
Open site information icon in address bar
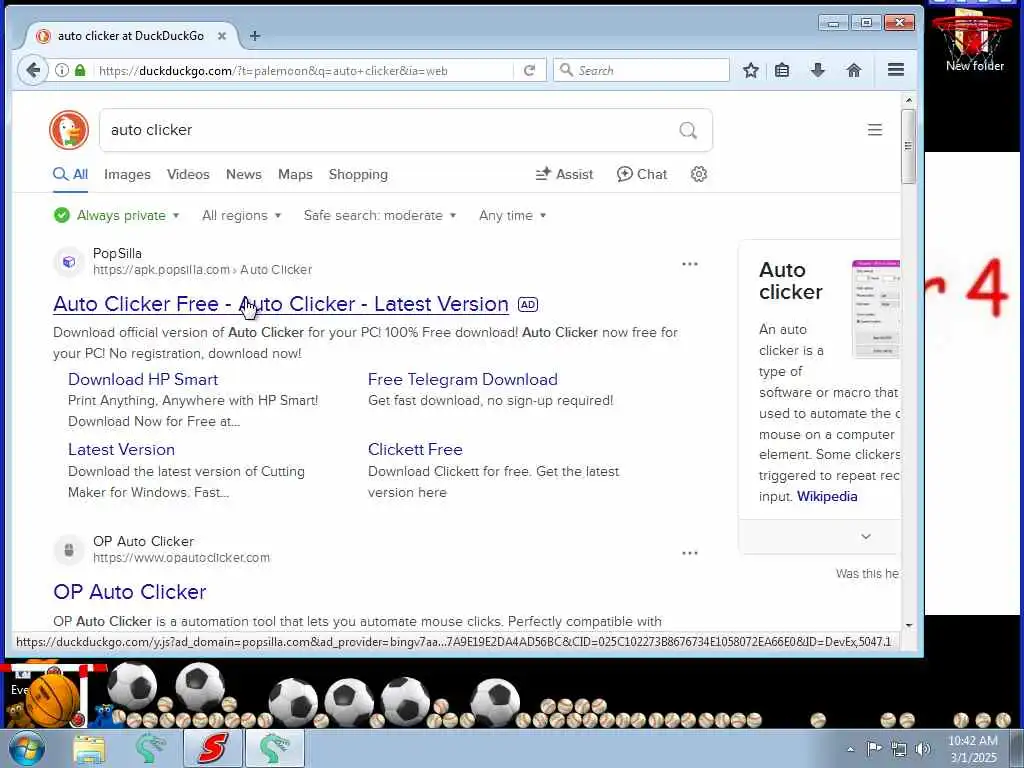pyautogui.click(x=61, y=70)
